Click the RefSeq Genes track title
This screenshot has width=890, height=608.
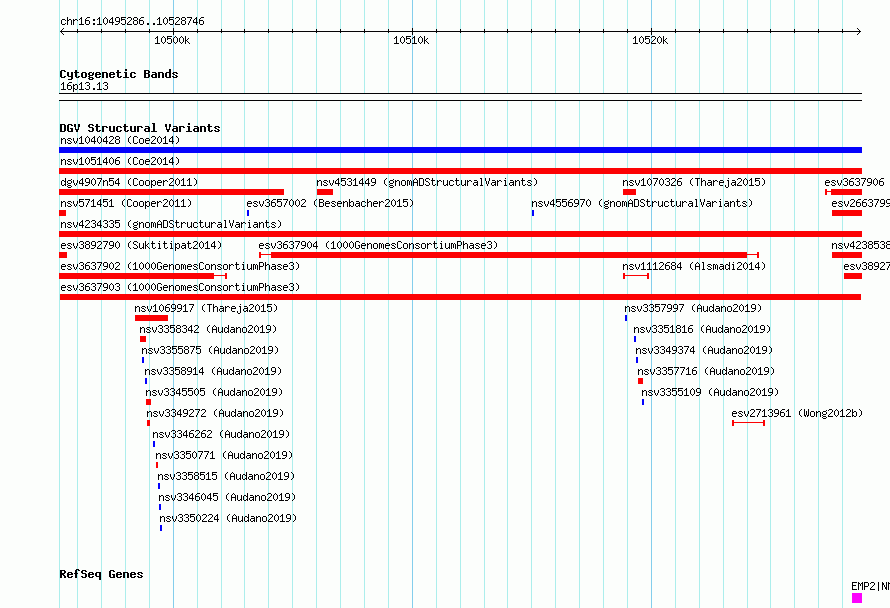point(101,575)
